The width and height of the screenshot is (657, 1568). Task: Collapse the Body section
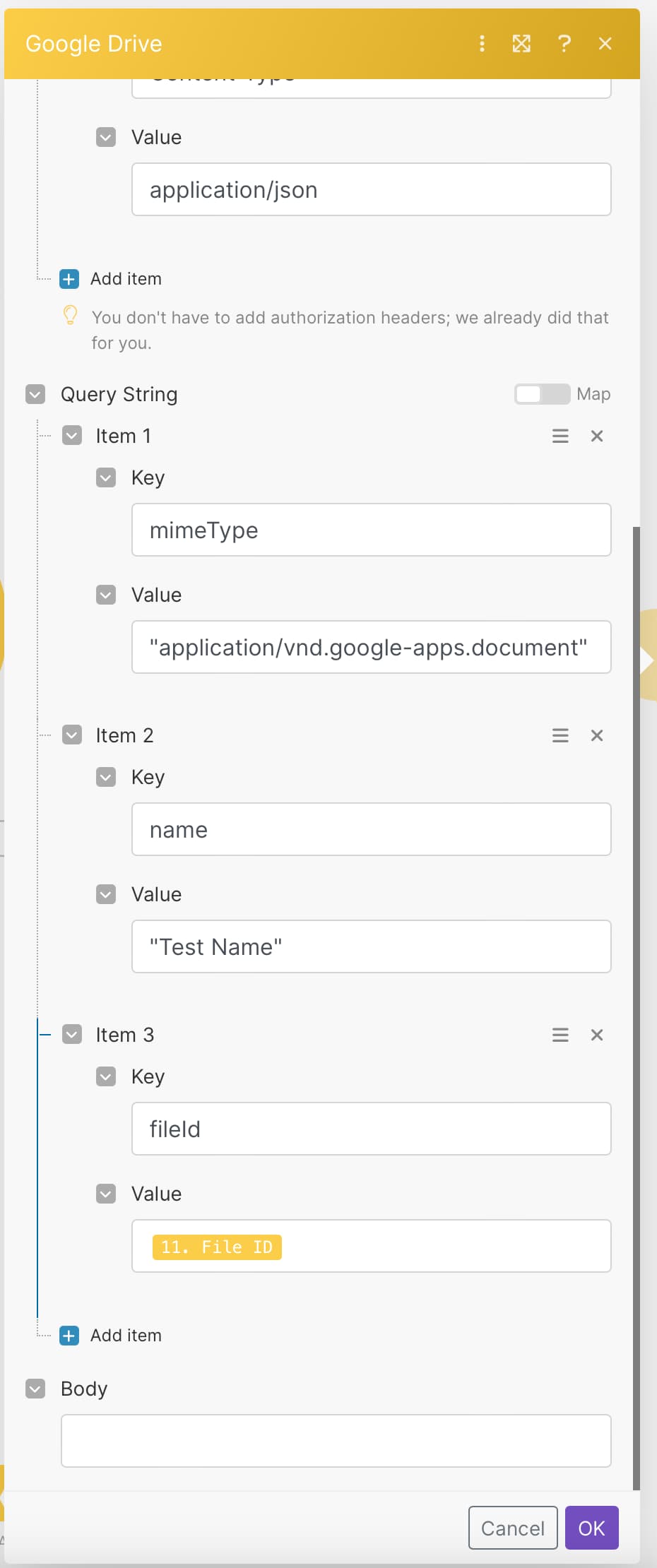pyautogui.click(x=35, y=1389)
